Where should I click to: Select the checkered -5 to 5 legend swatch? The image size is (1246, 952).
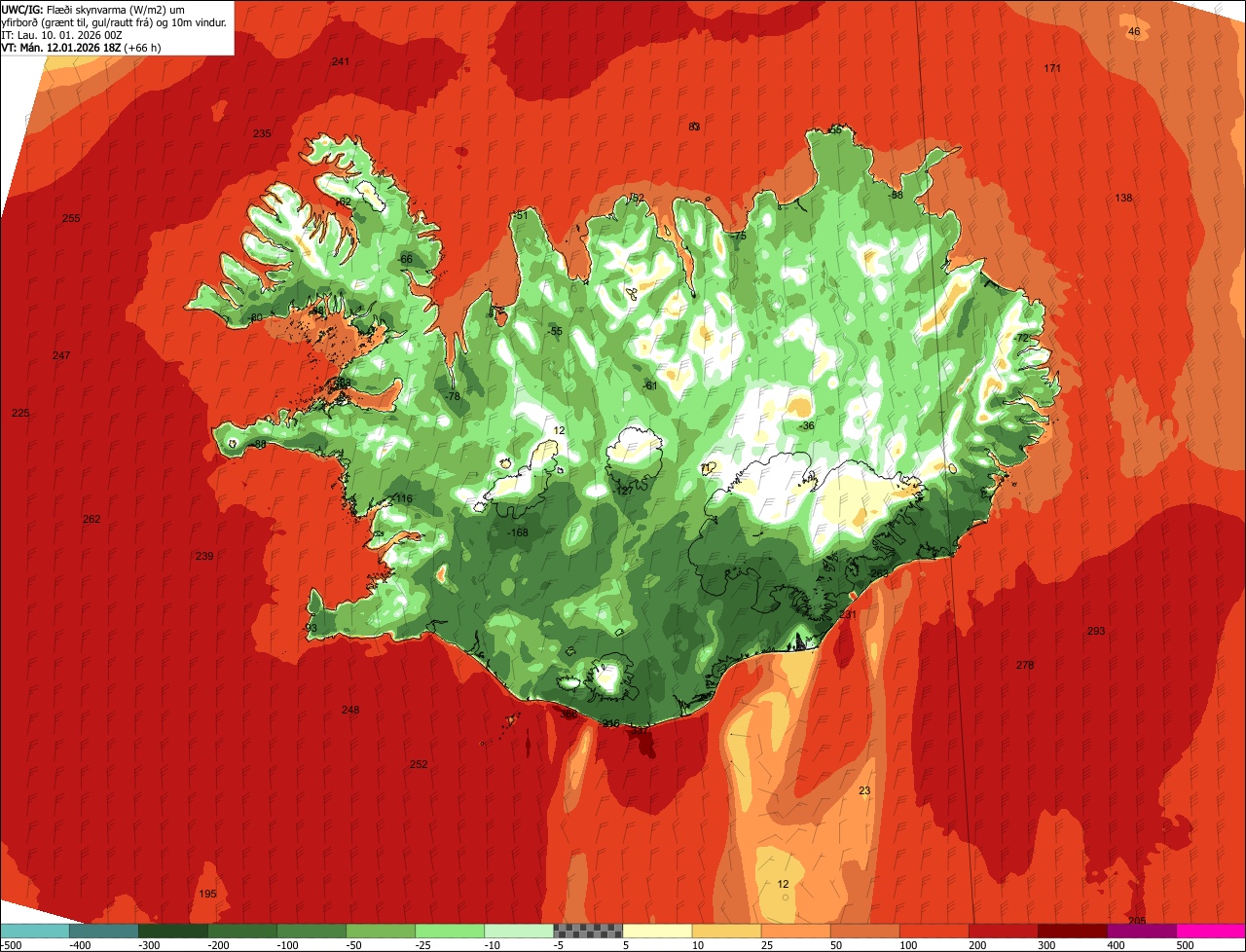tap(588, 931)
